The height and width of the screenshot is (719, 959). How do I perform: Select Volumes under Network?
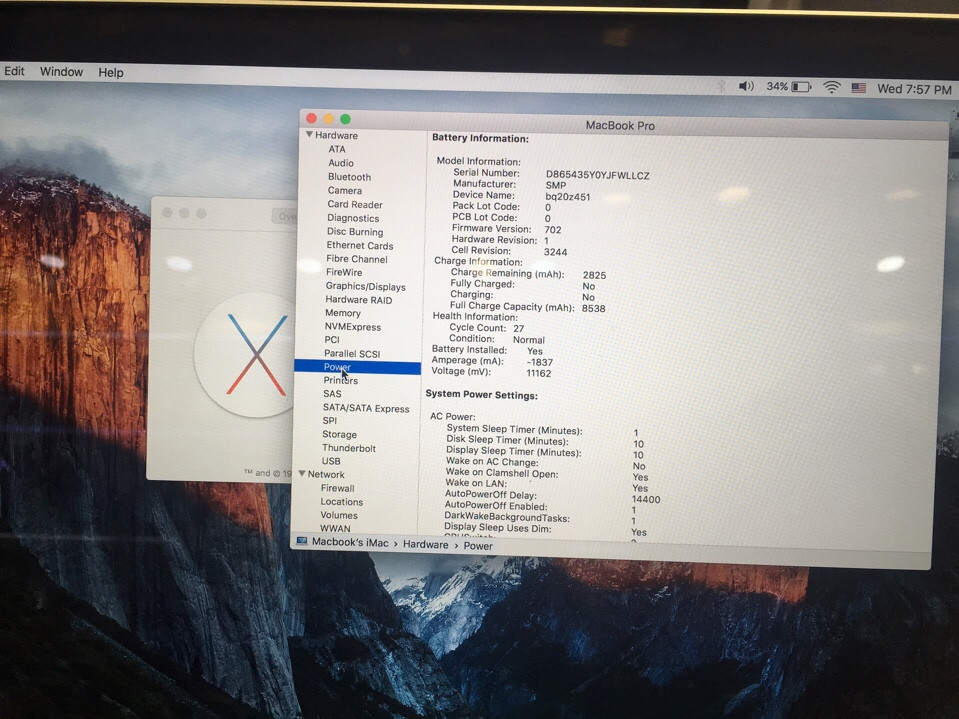pos(339,515)
